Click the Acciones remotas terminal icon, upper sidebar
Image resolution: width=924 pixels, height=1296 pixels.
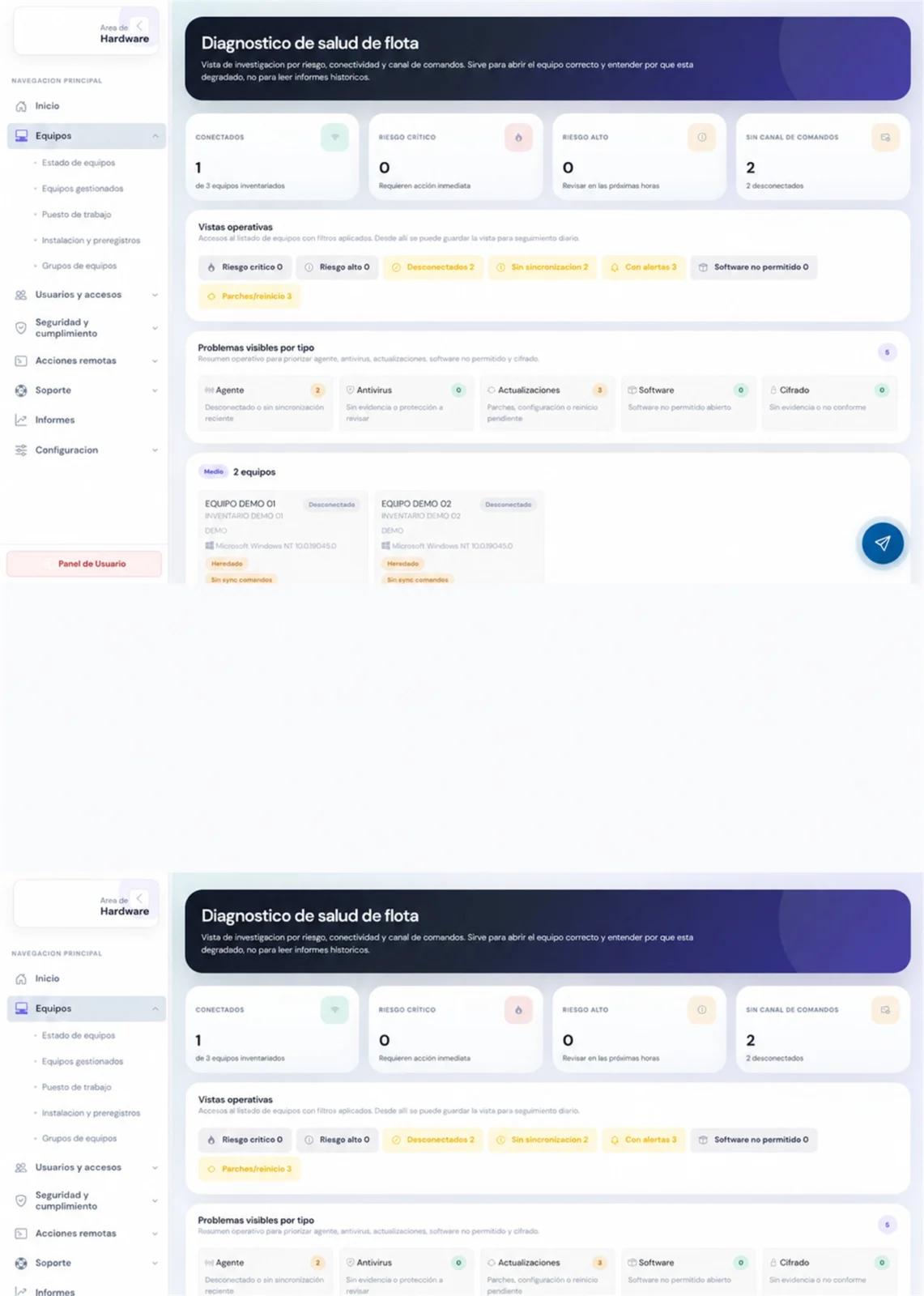[21, 361]
